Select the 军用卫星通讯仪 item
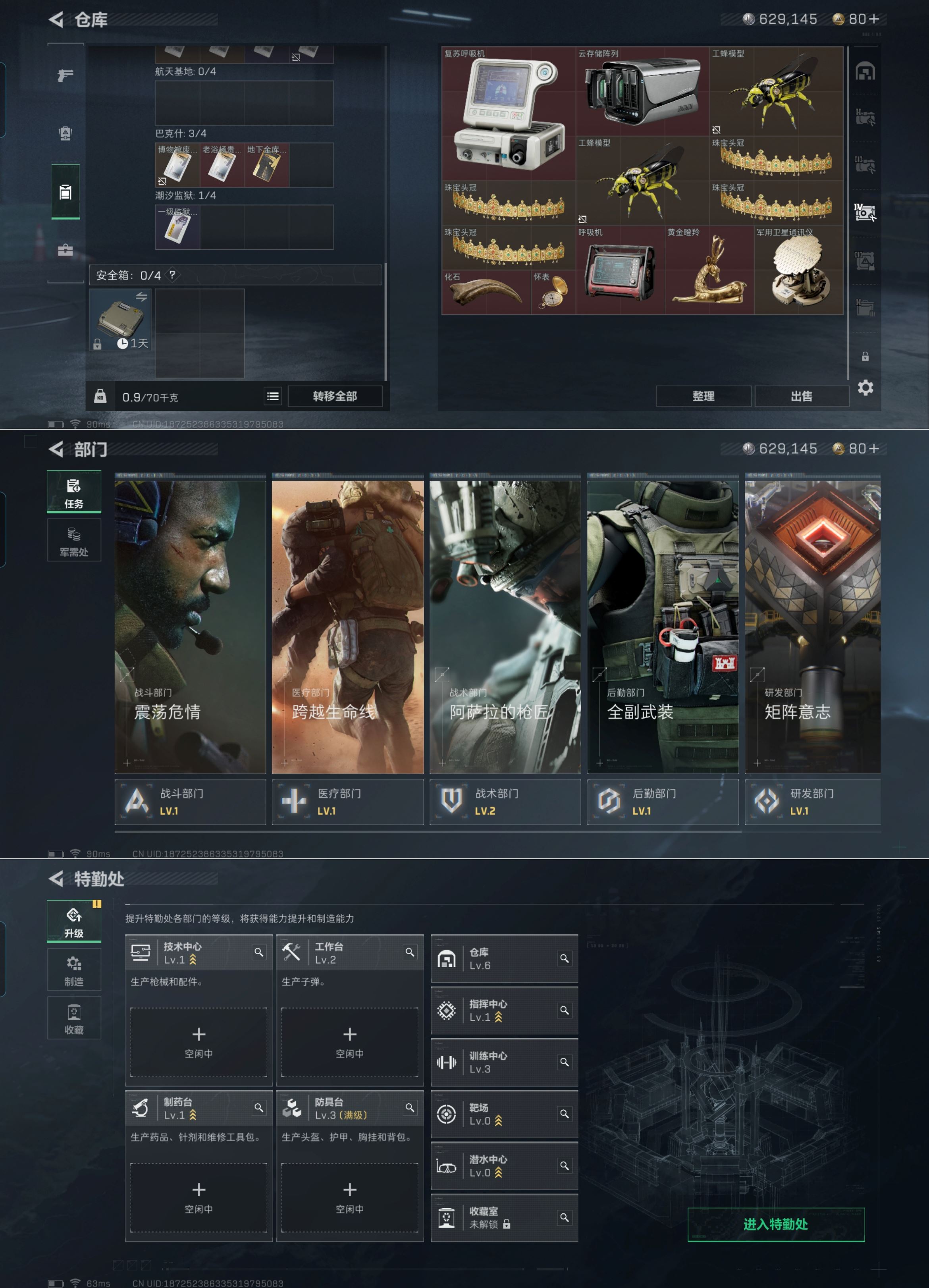This screenshot has height=1288, width=929. [x=799, y=270]
